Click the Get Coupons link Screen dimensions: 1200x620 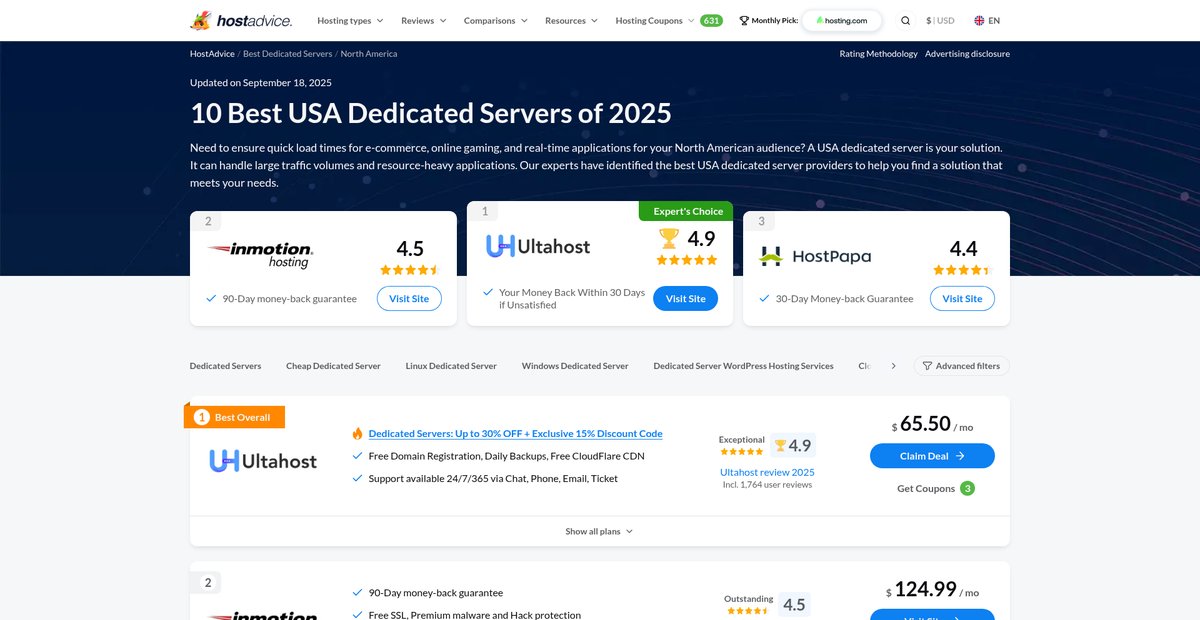[926, 488]
